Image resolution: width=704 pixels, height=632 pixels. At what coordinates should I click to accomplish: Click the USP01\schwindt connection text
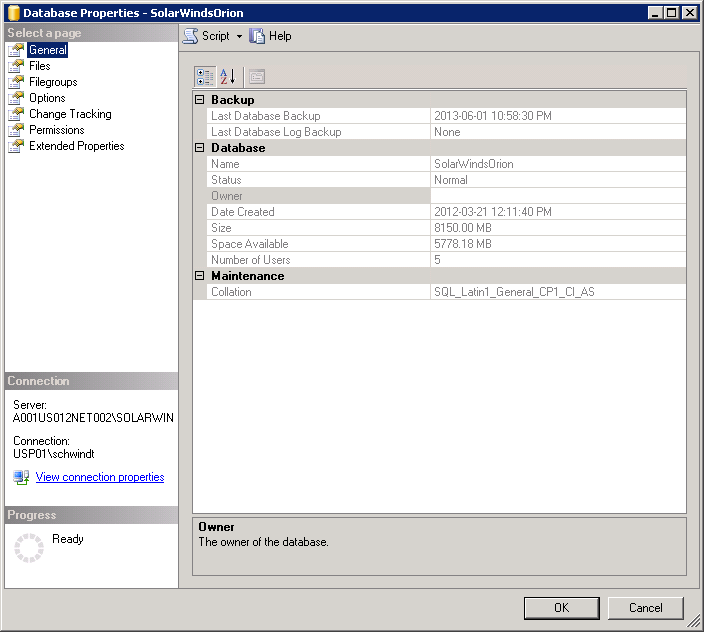point(53,454)
